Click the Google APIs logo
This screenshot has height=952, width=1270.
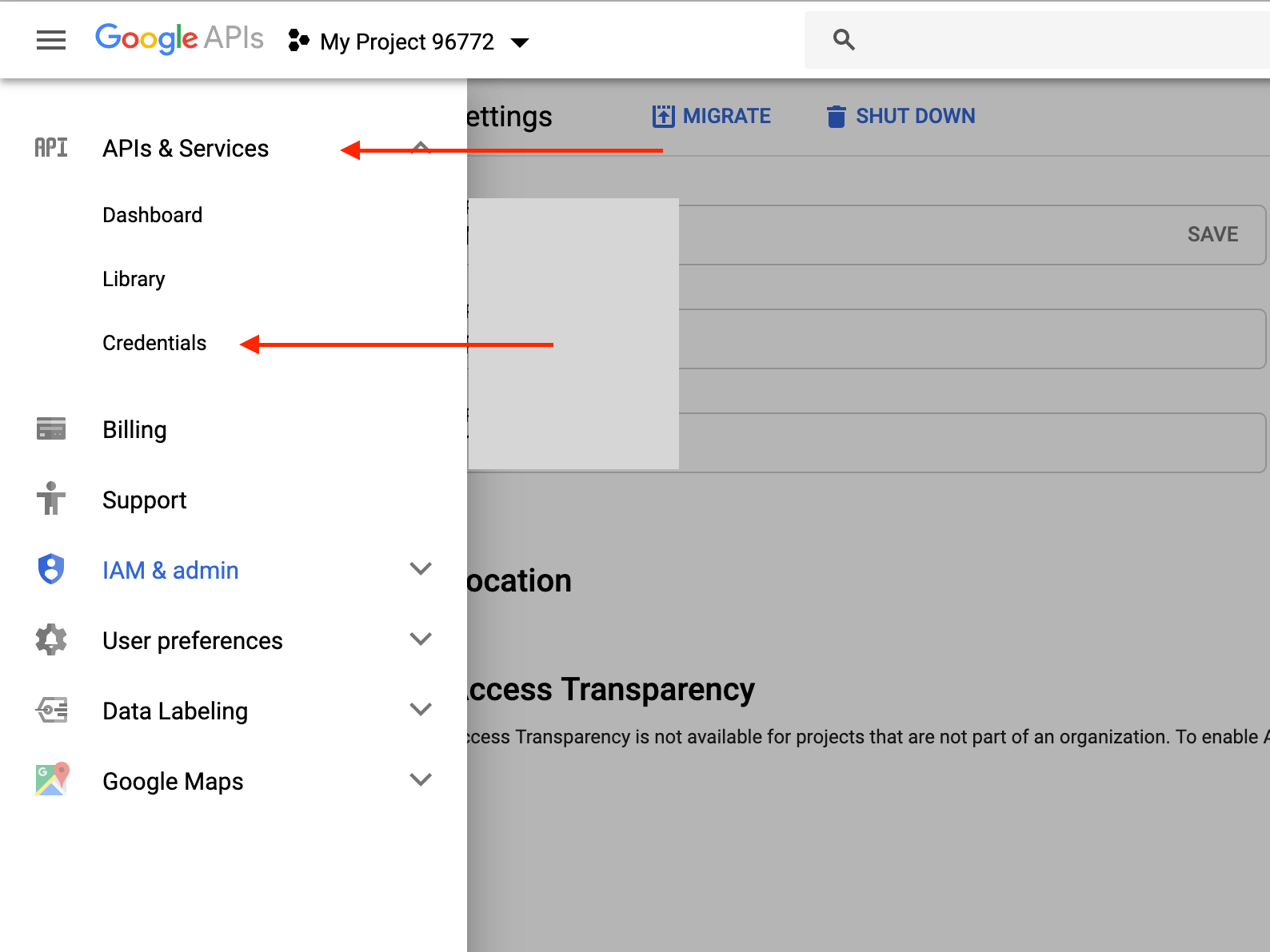179,38
